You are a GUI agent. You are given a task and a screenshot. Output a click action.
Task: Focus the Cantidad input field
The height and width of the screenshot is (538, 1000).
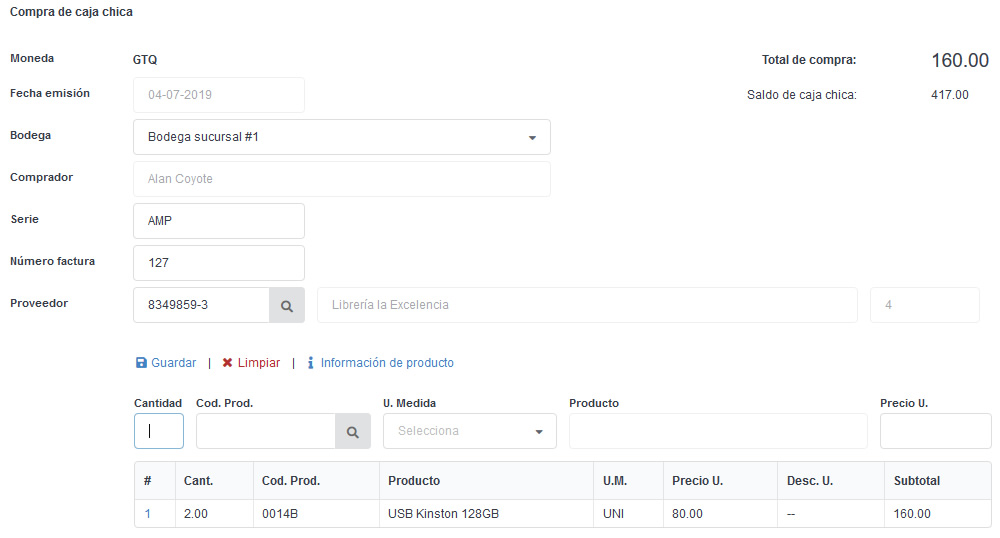tap(159, 431)
